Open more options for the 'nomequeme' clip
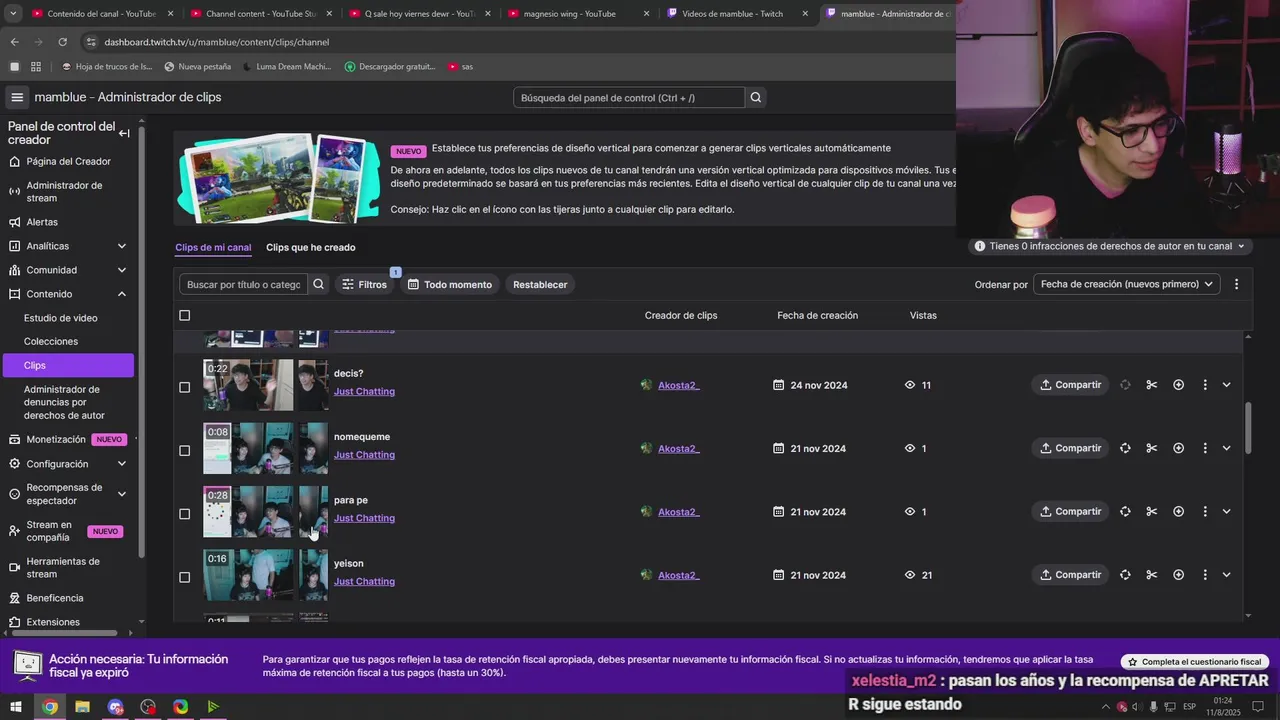This screenshot has height=720, width=1280. (x=1204, y=448)
